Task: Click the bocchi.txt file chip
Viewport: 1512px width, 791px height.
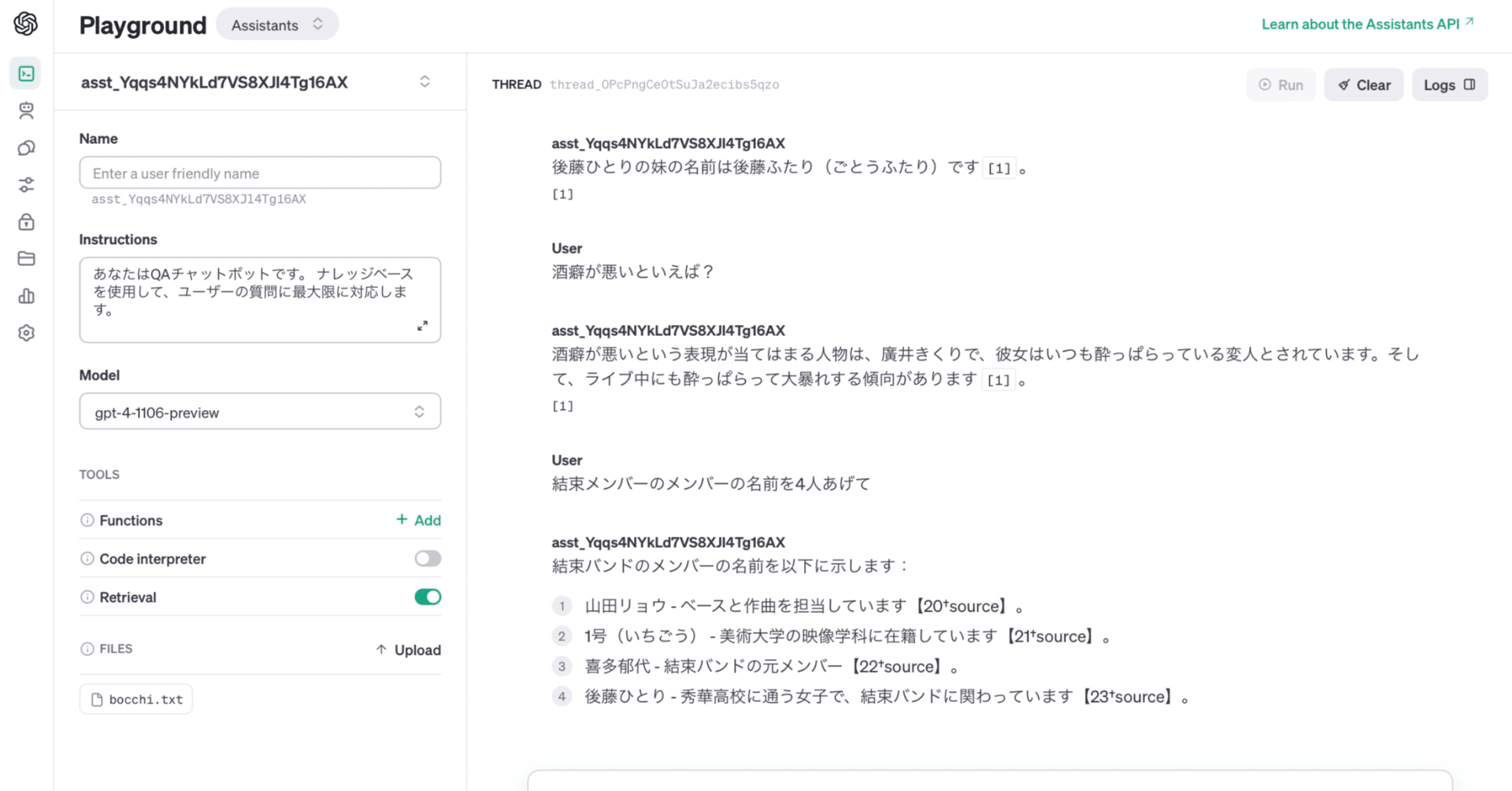Action: [135, 699]
